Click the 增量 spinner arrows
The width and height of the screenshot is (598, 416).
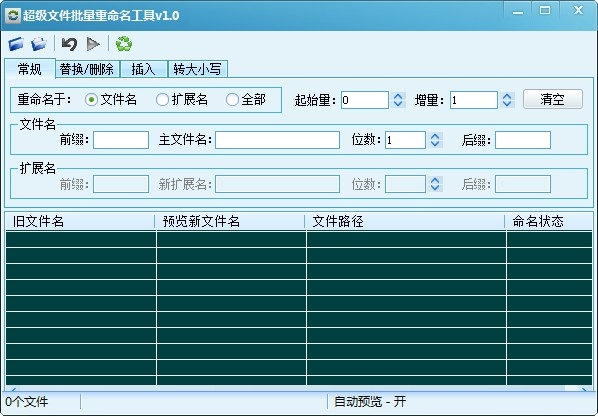(507, 100)
